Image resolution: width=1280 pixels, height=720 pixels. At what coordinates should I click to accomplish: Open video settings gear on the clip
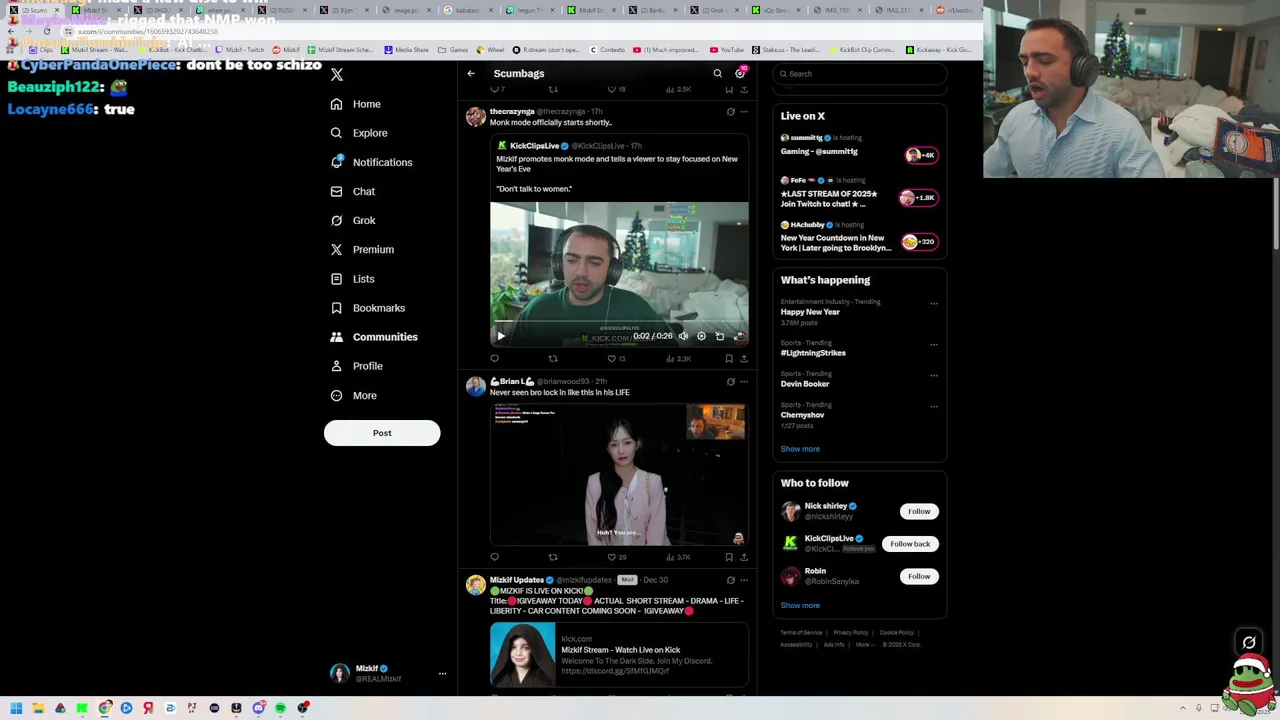pos(701,336)
